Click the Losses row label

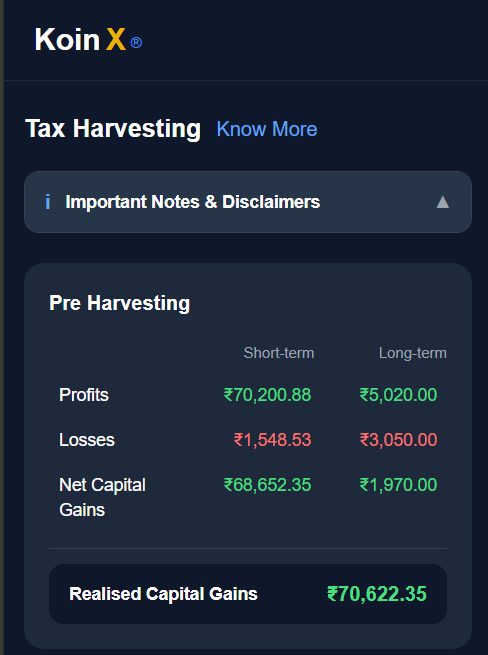click(x=87, y=440)
